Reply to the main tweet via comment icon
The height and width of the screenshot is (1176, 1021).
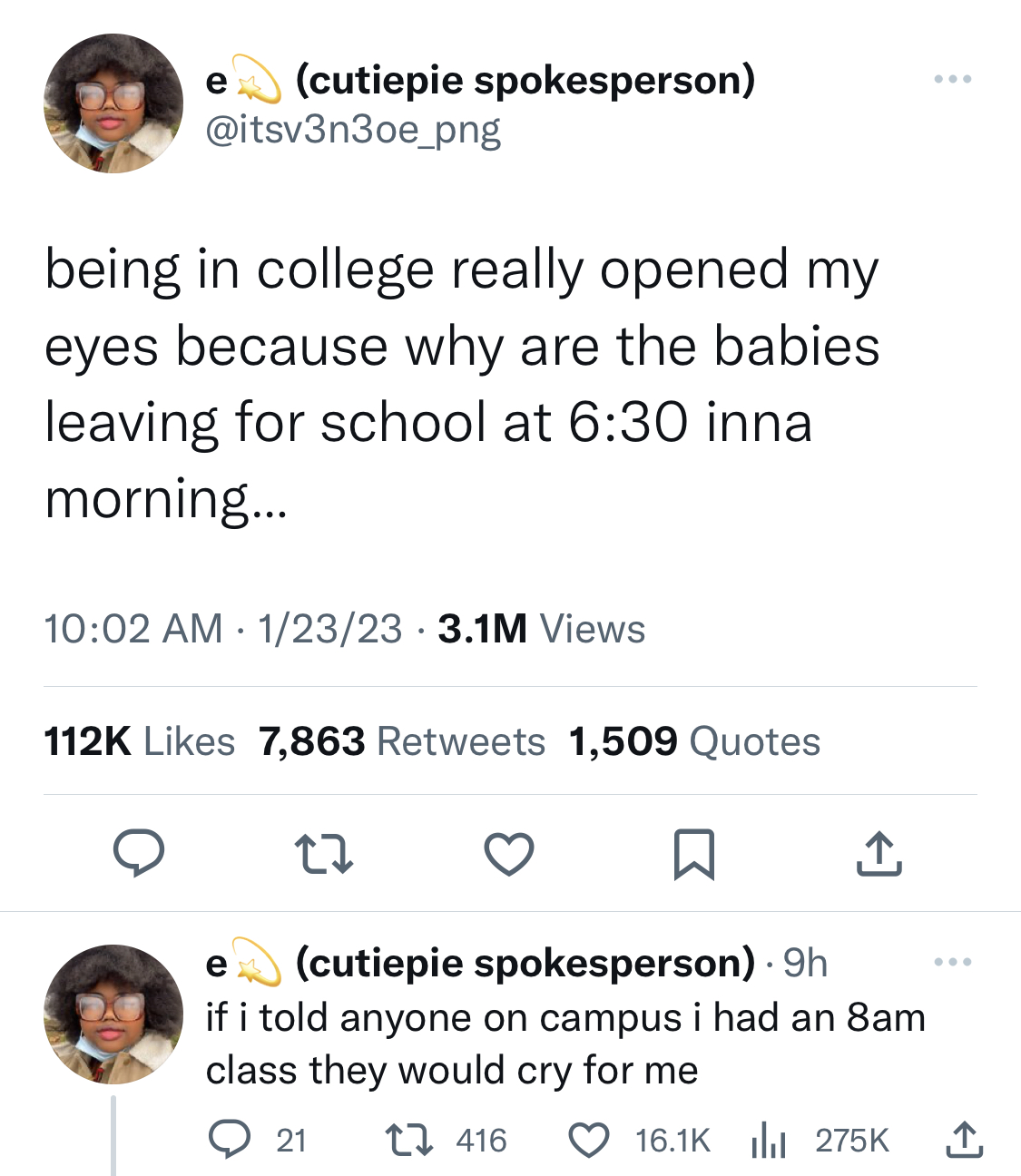(139, 855)
